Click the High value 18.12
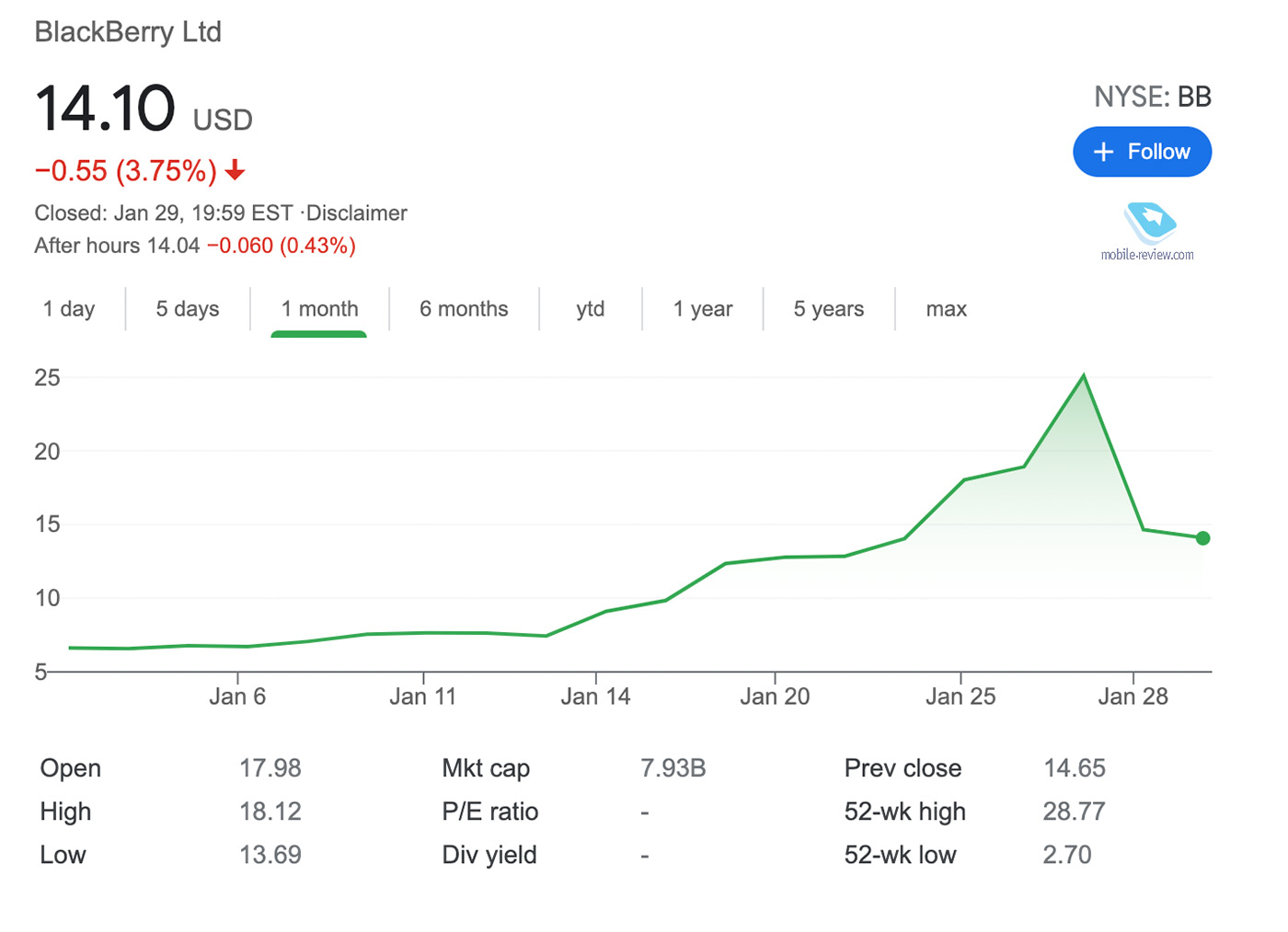Viewport: 1288px width, 932px height. tap(270, 811)
